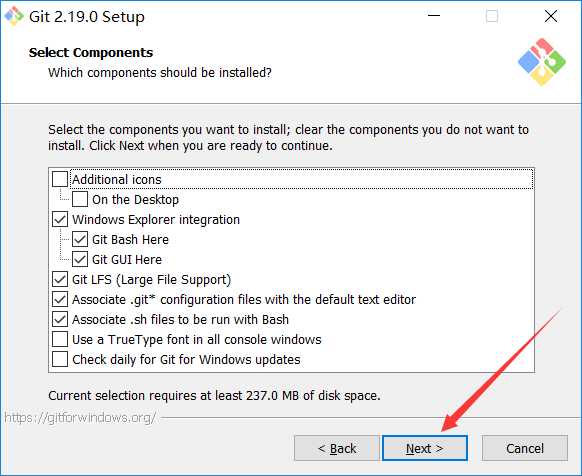
Task: Enable TrueType font in console windows
Action: pos(60,339)
